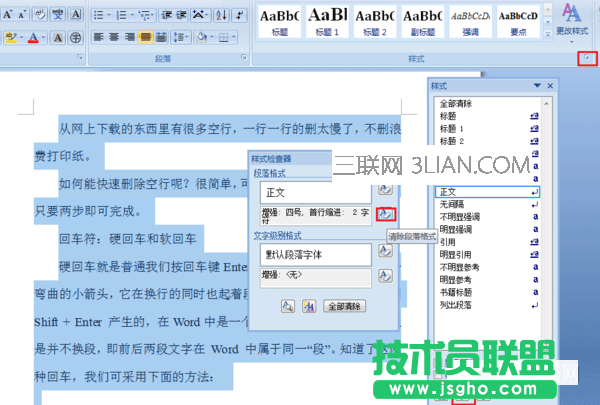Apply the 标题 1 style from gallery
Viewport: 600px width, 405px height.
pyautogui.click(x=327, y=21)
